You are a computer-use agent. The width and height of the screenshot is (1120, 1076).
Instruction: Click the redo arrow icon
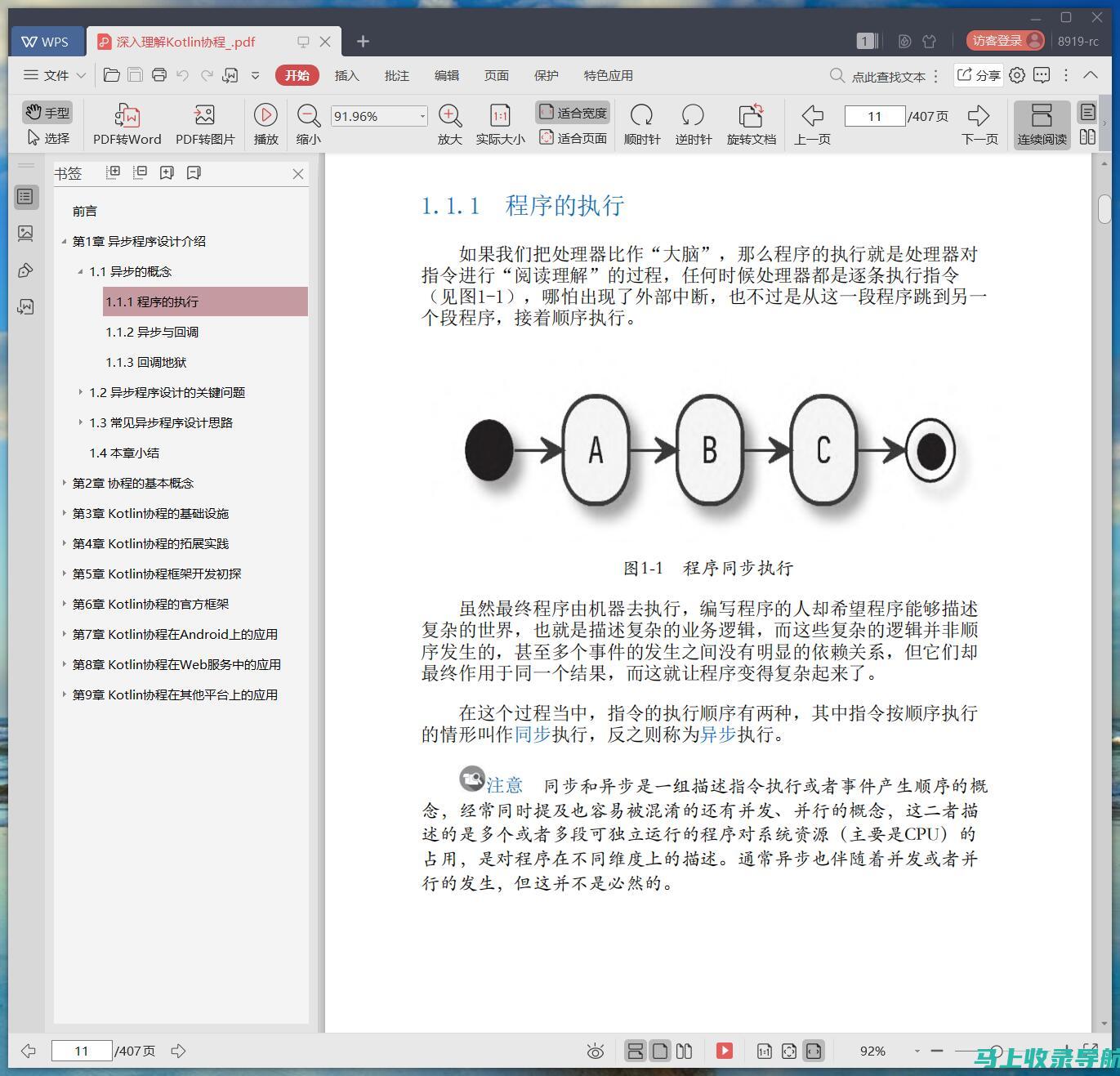point(207,75)
